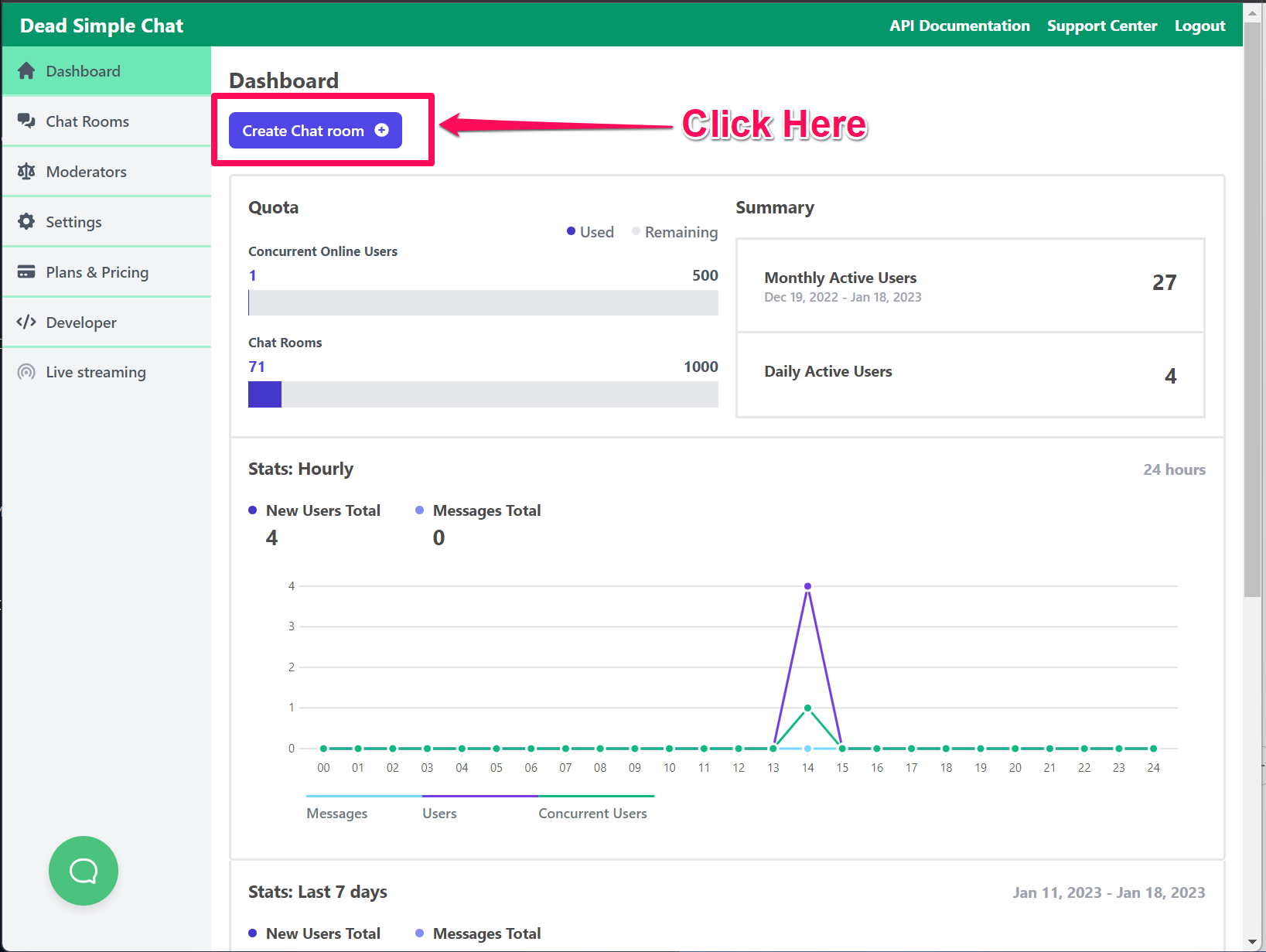Click the vertical page scrollbar thumb

pyautogui.click(x=1252, y=309)
